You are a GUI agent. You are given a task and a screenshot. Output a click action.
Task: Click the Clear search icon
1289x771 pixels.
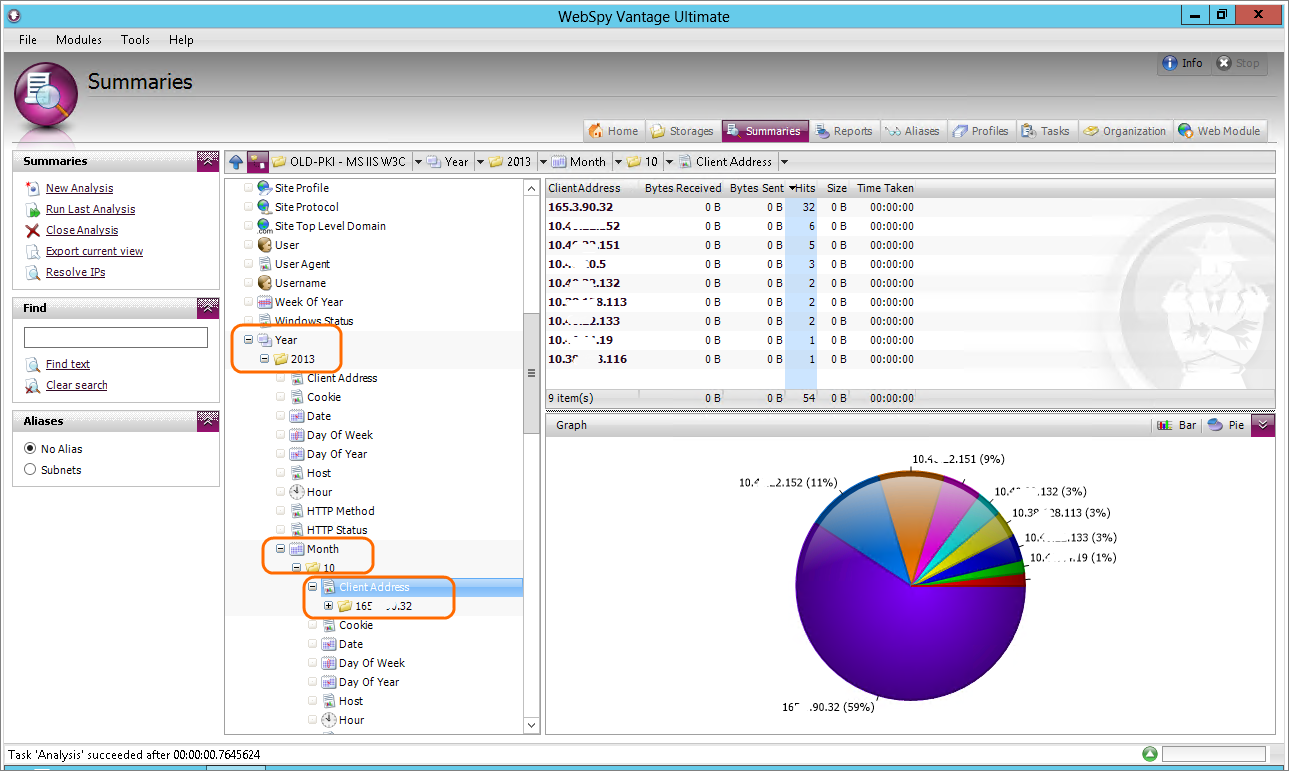[x=33, y=385]
